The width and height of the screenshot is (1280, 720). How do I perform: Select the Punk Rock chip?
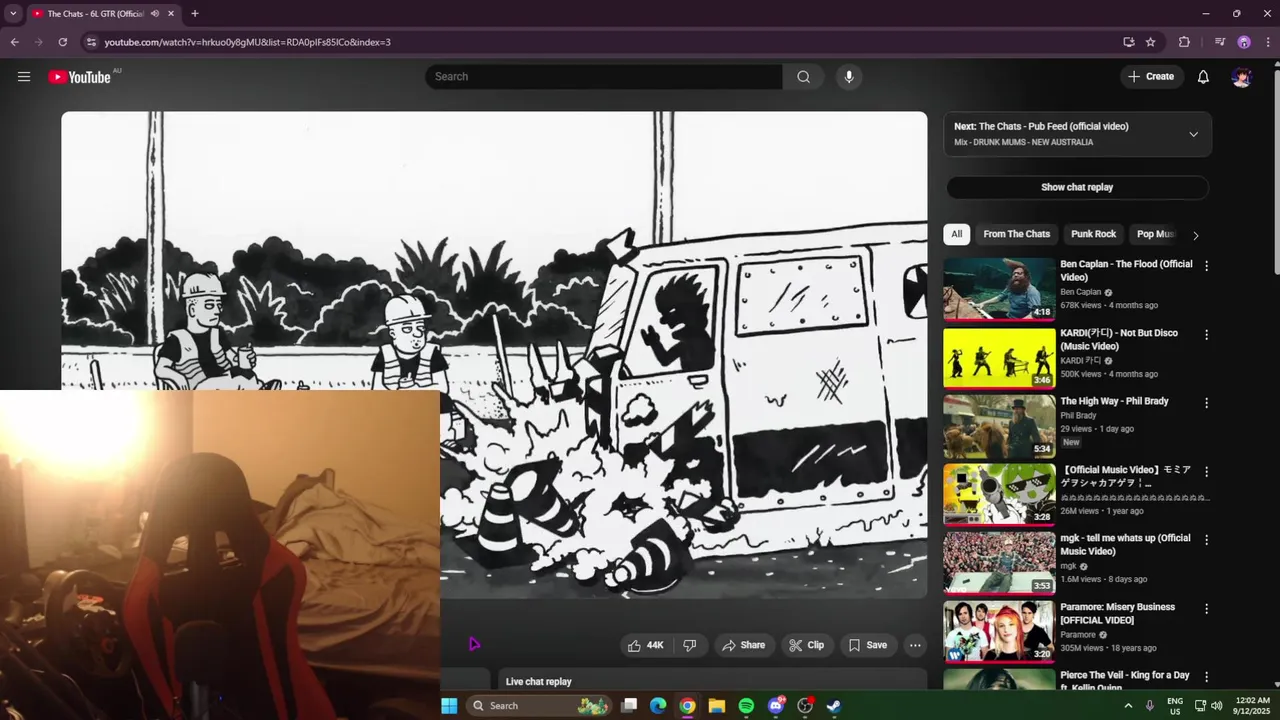pyautogui.click(x=1093, y=234)
